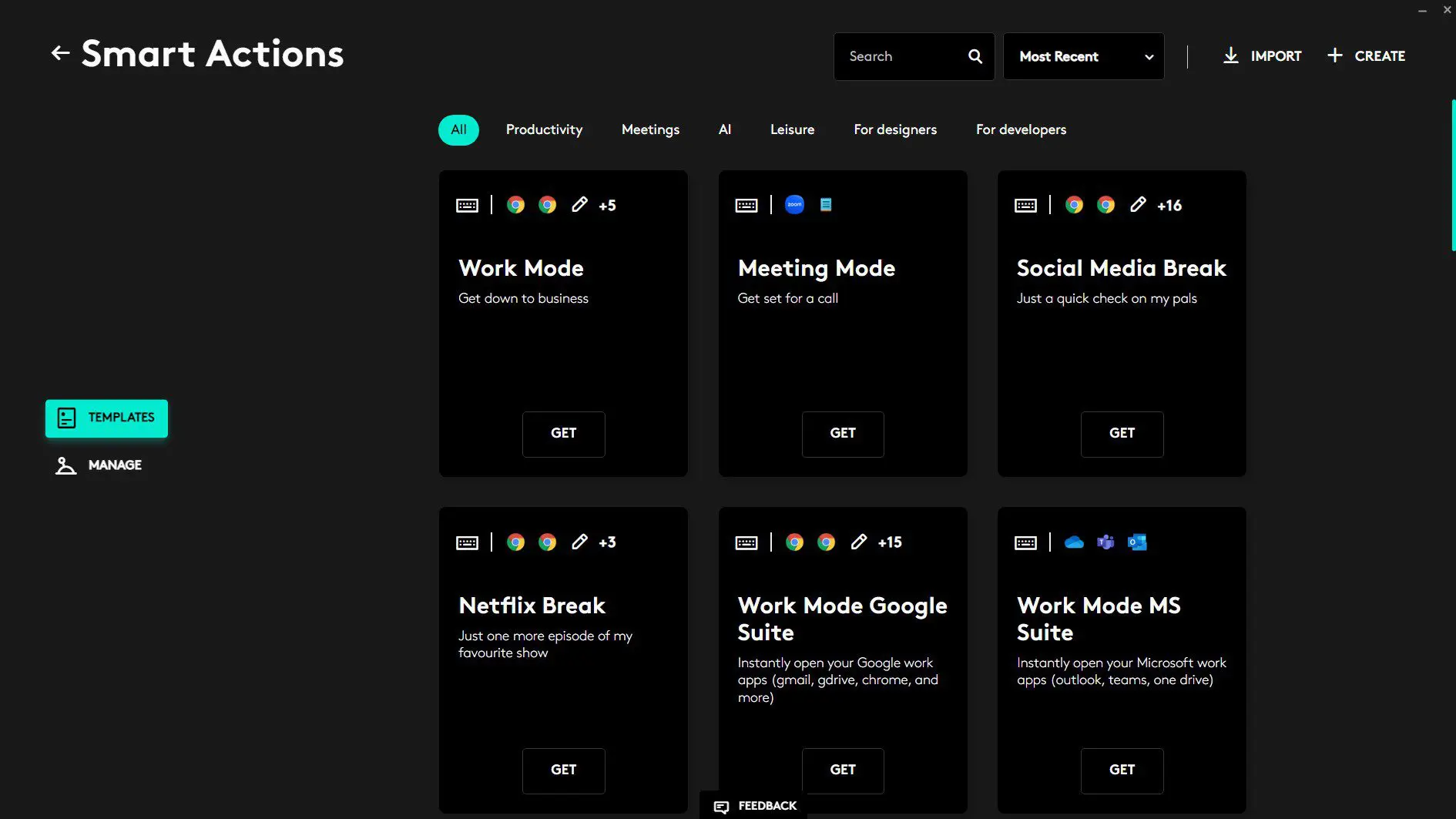The height and width of the screenshot is (819, 1456).
Task: Click the back arrow beside Smart Actions
Action: 60,53
